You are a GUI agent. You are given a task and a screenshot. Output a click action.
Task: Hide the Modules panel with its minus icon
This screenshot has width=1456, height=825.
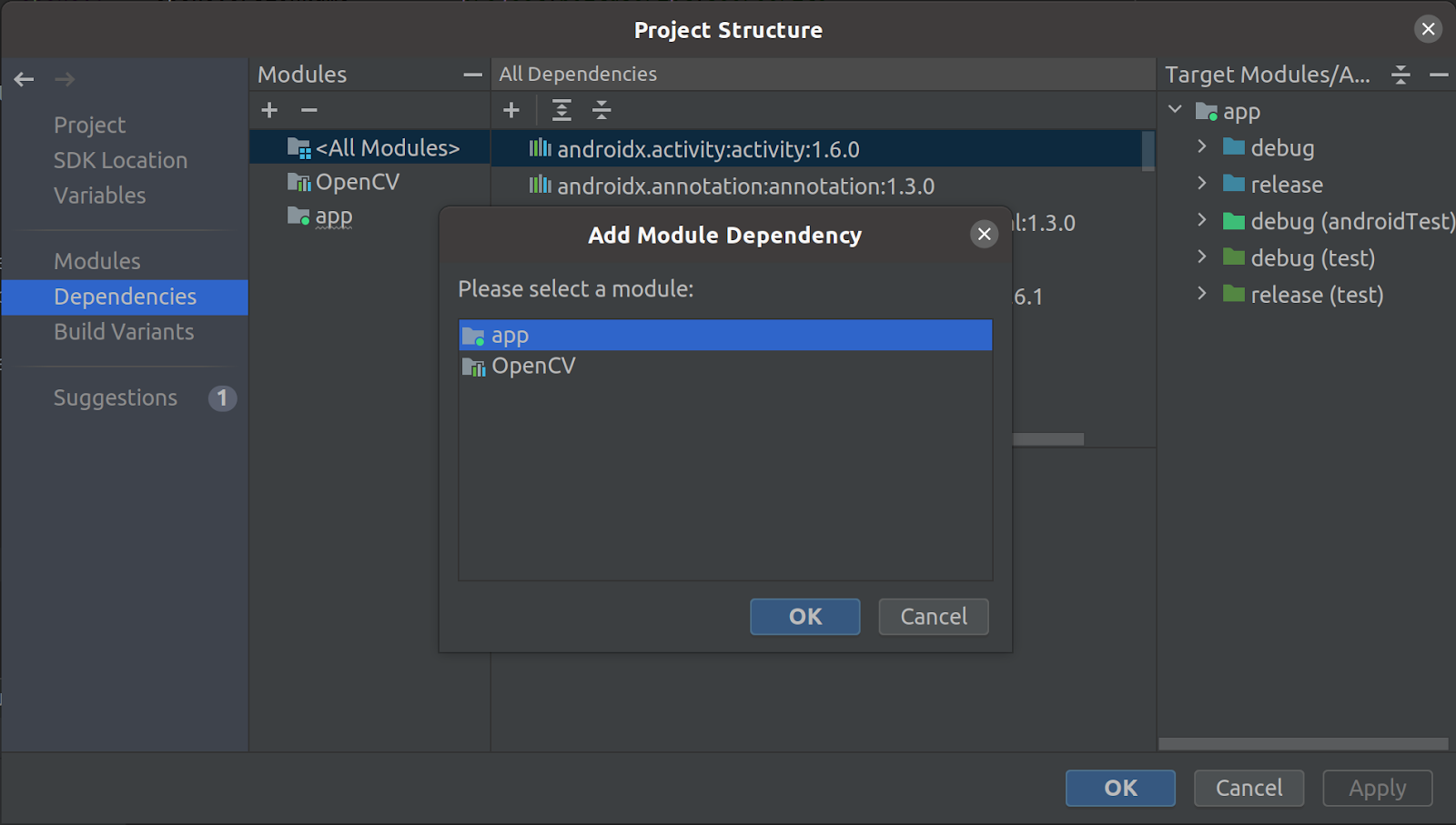pyautogui.click(x=472, y=75)
